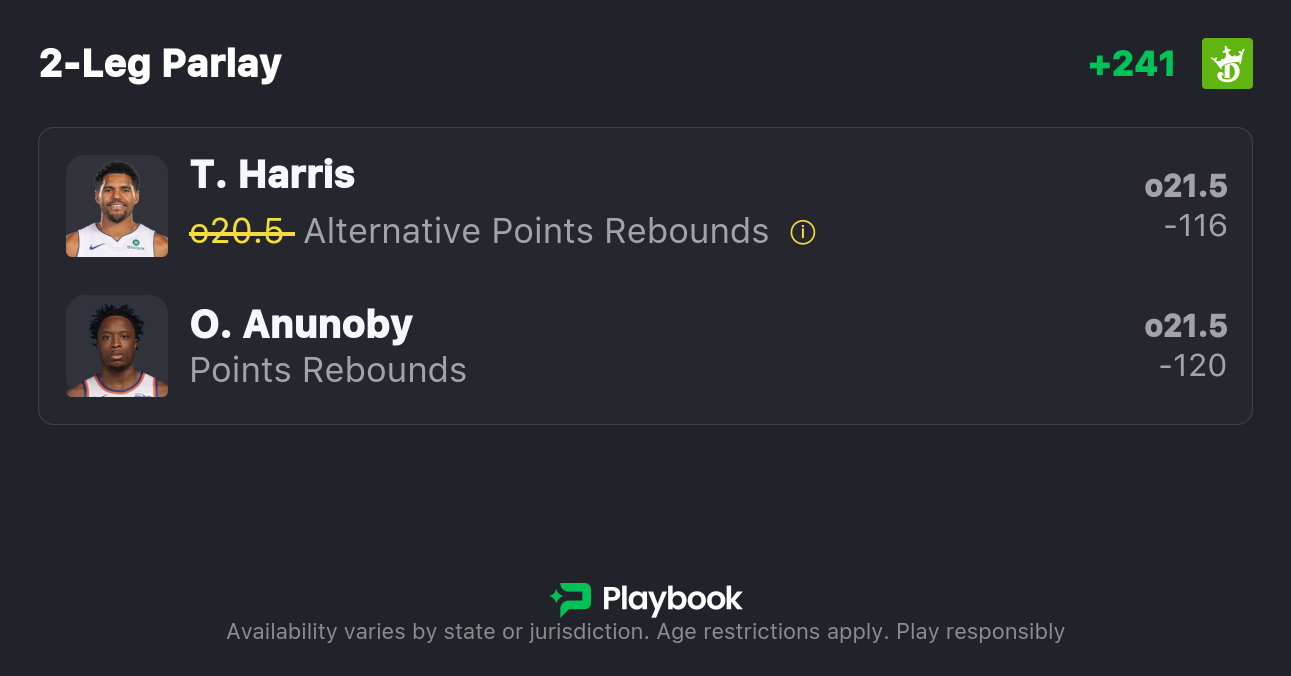Click the -116 odds for T. Harris

coord(1195,226)
